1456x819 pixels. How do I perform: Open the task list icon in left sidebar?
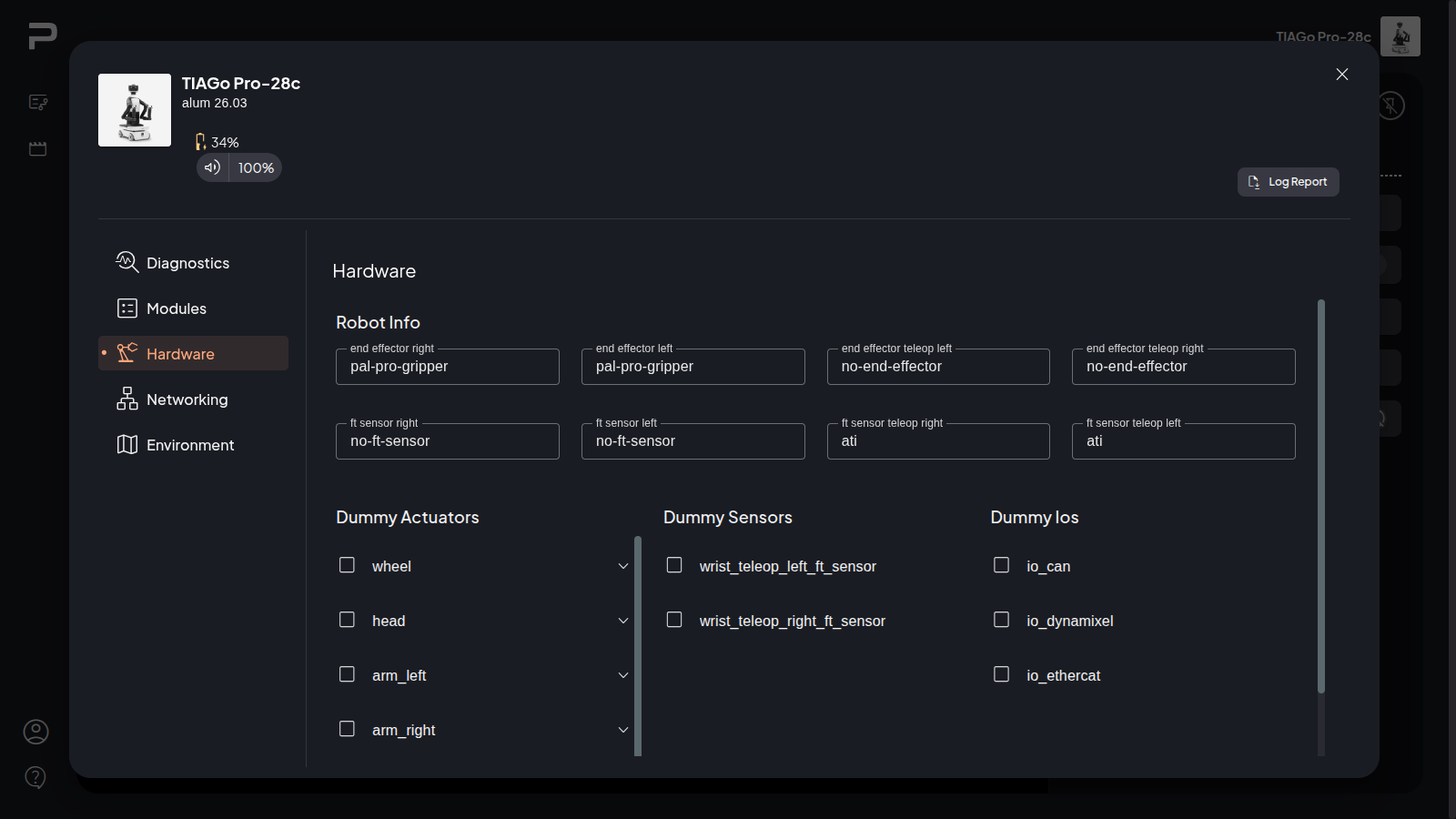coord(38,102)
